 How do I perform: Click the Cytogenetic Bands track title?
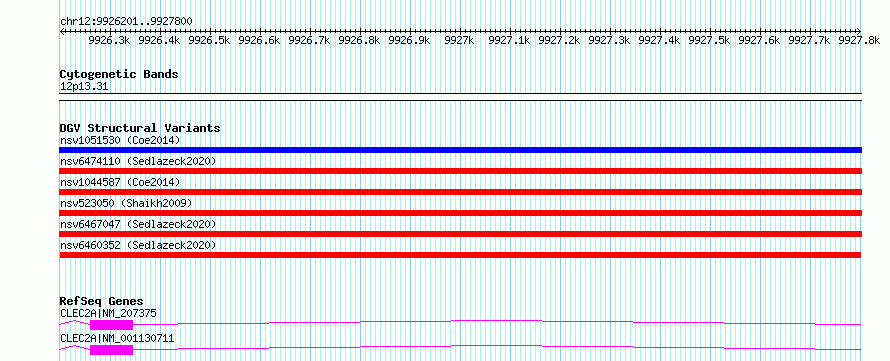point(119,74)
